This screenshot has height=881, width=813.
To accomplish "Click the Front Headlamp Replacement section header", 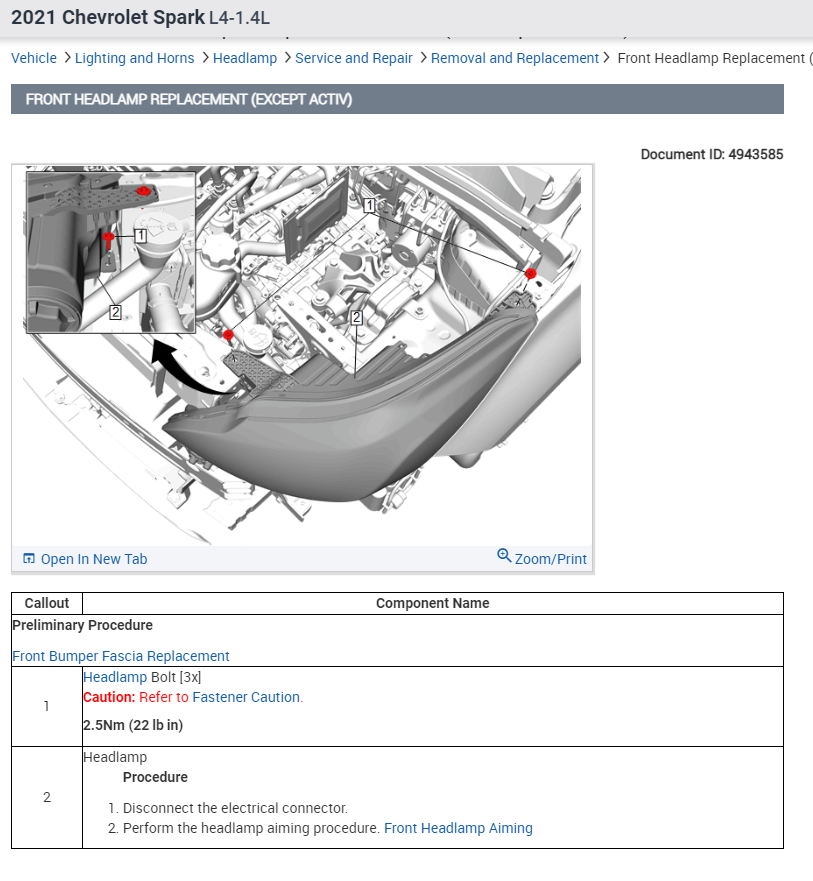I will pyautogui.click(x=397, y=99).
